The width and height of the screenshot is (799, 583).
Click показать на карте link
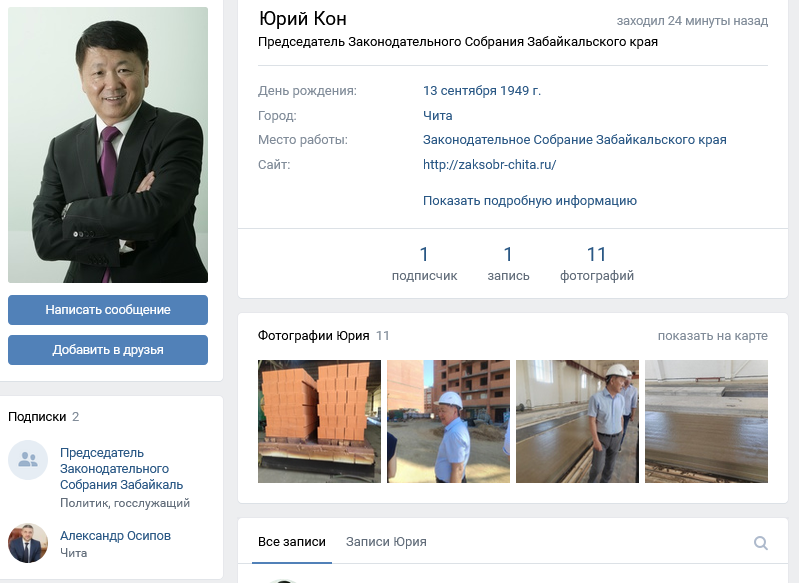(x=712, y=336)
